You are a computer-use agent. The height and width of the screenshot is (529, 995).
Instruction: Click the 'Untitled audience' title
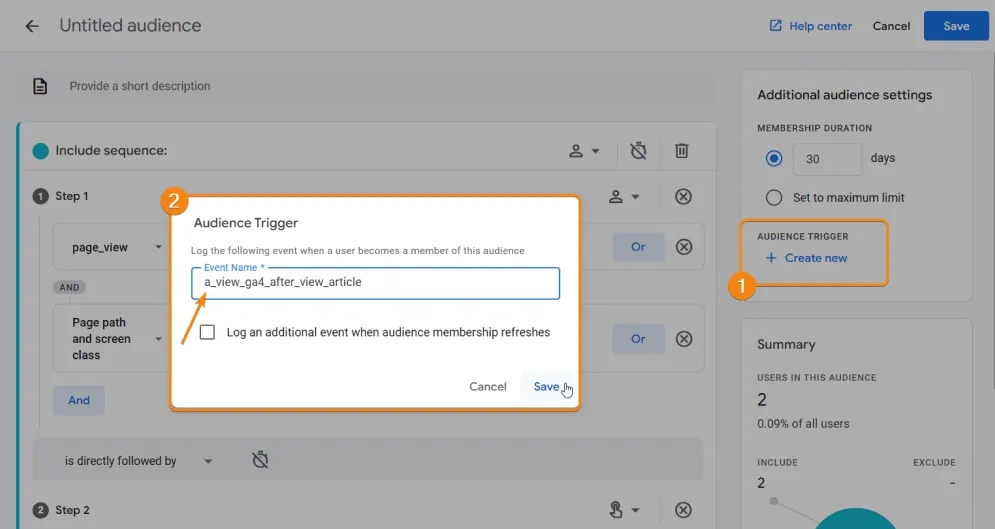(x=130, y=25)
